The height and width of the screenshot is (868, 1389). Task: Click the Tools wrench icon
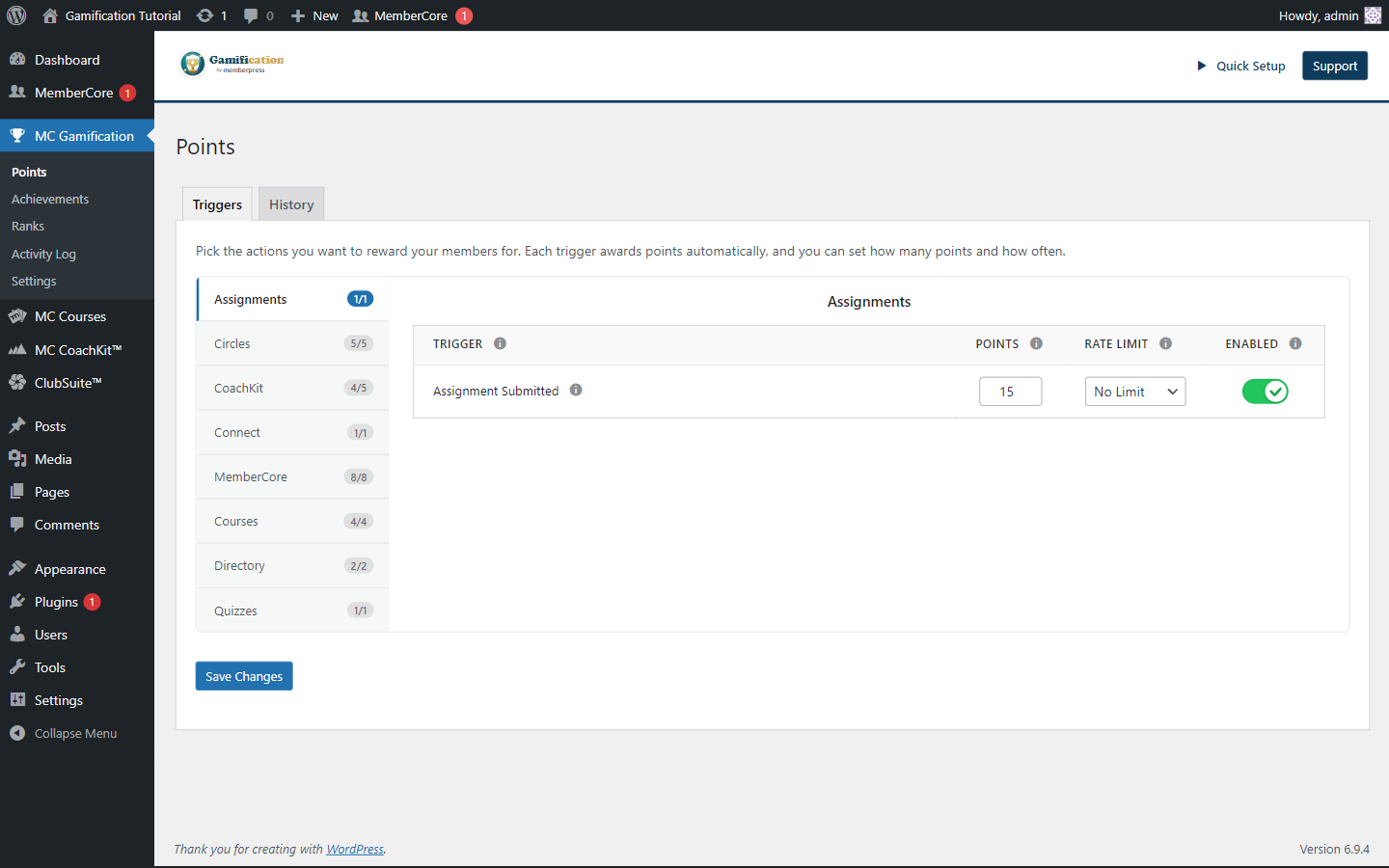click(x=17, y=666)
